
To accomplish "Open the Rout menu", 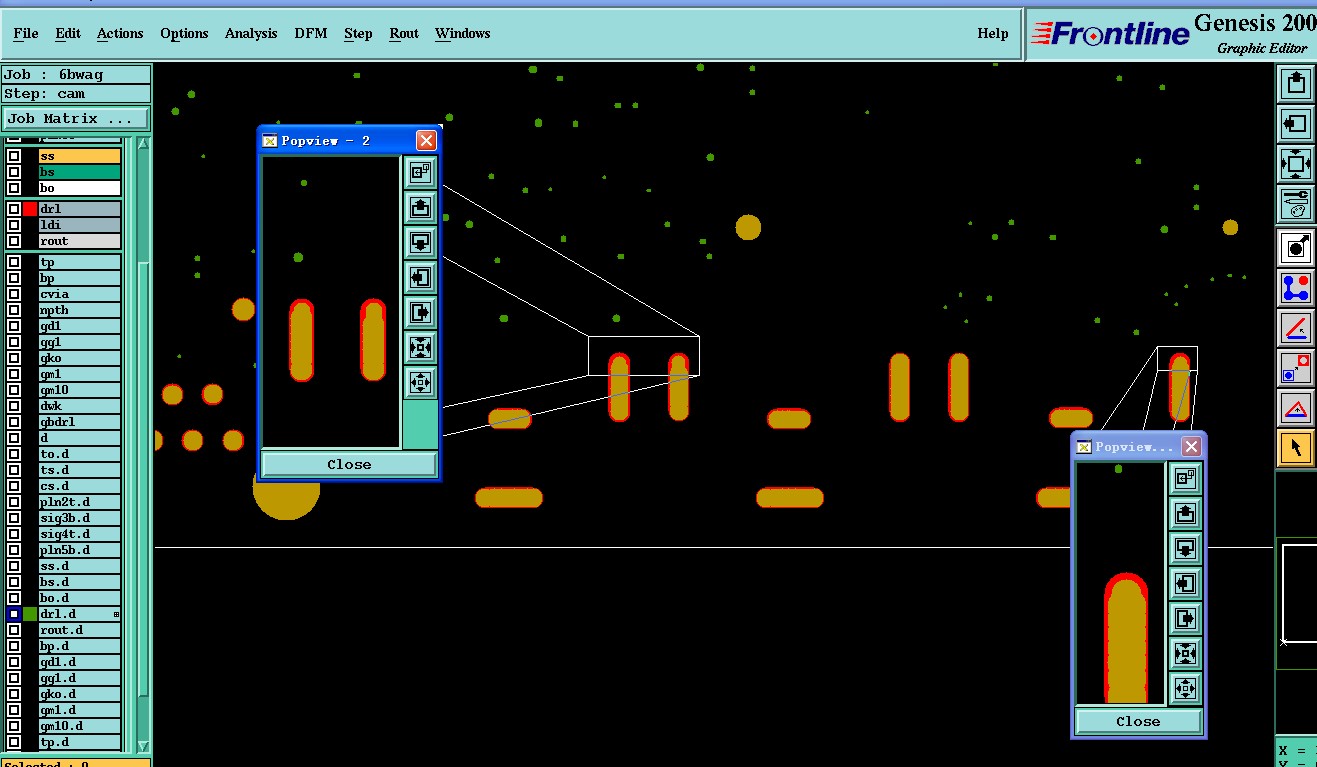I will (404, 33).
